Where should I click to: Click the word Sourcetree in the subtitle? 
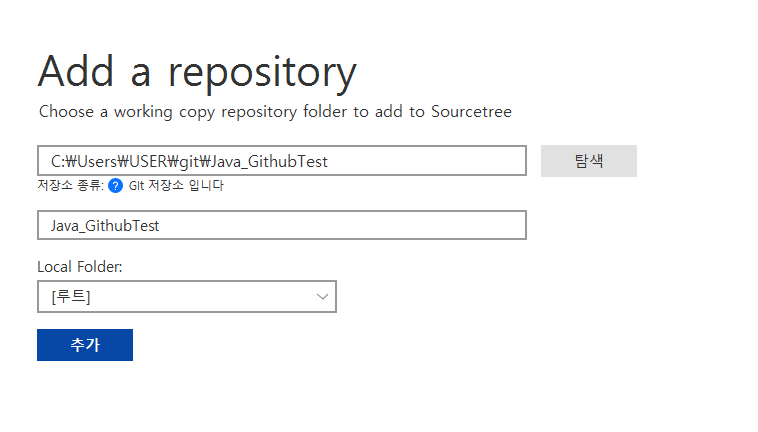click(471, 112)
